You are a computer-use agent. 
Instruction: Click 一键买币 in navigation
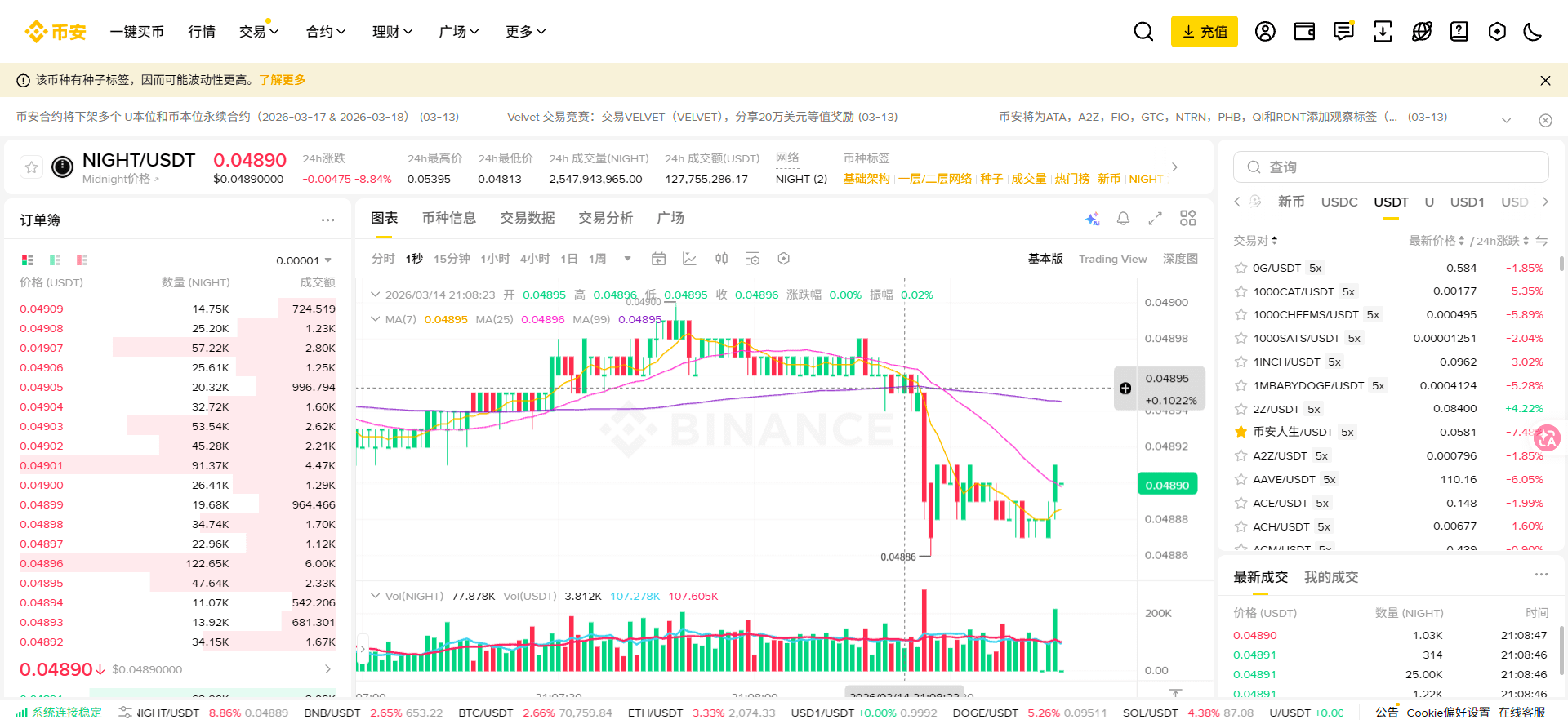137,32
